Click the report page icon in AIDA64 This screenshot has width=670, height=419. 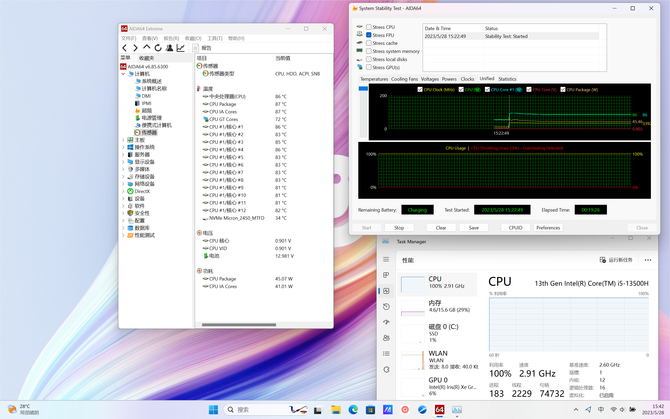pos(196,48)
